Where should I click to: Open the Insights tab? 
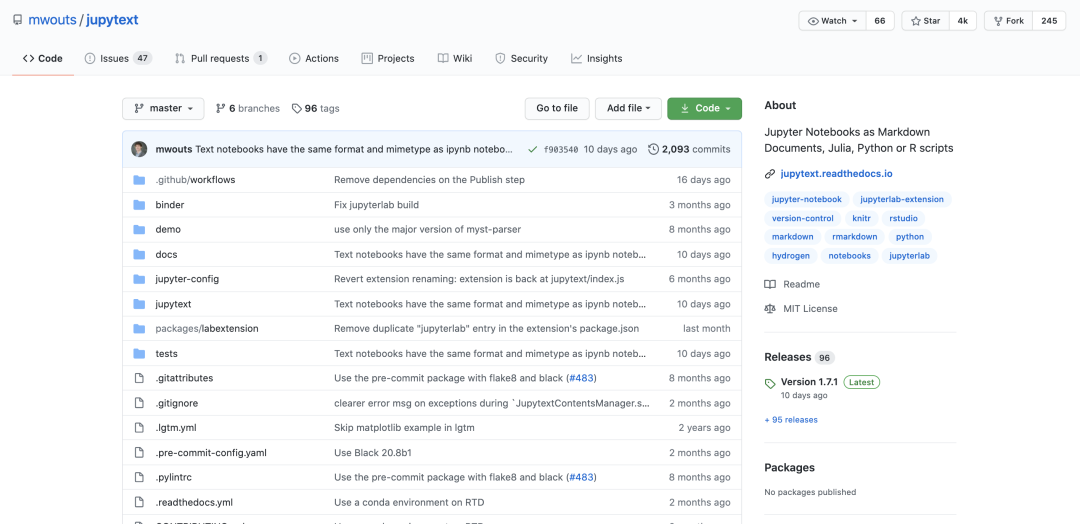coord(596,59)
